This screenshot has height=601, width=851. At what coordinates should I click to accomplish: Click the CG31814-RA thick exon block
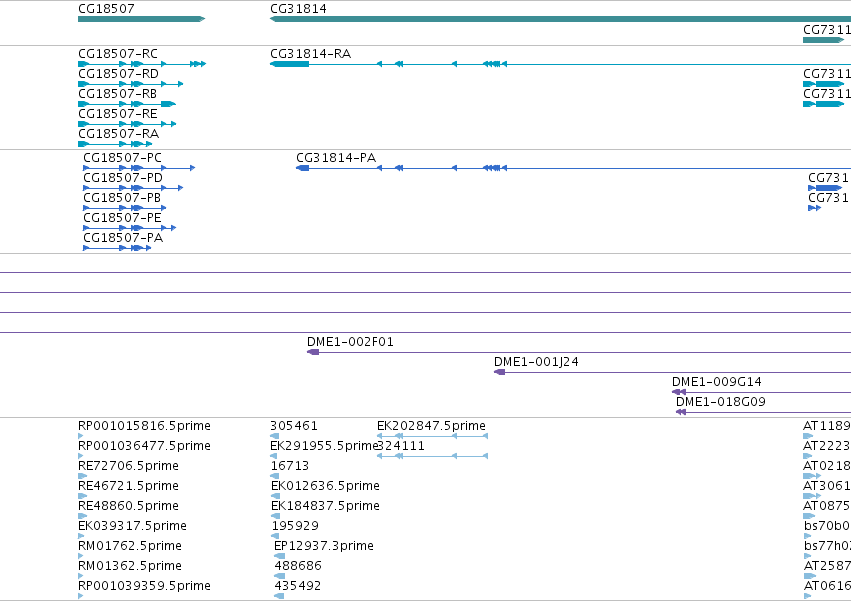point(289,64)
